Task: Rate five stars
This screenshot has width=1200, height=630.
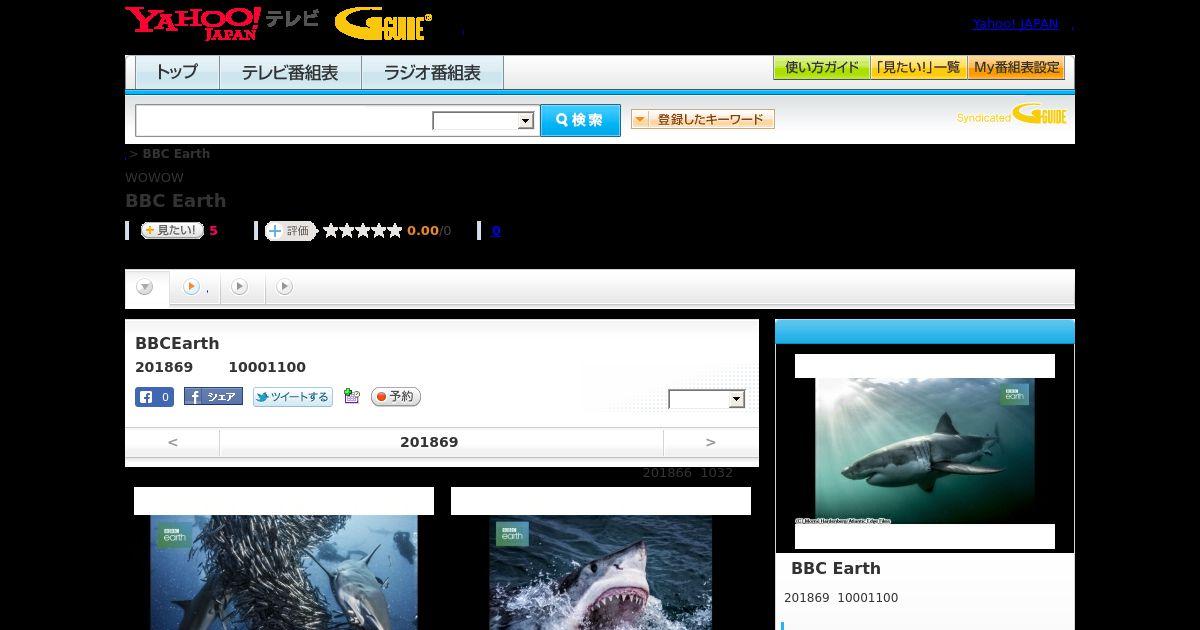Action: [x=395, y=231]
